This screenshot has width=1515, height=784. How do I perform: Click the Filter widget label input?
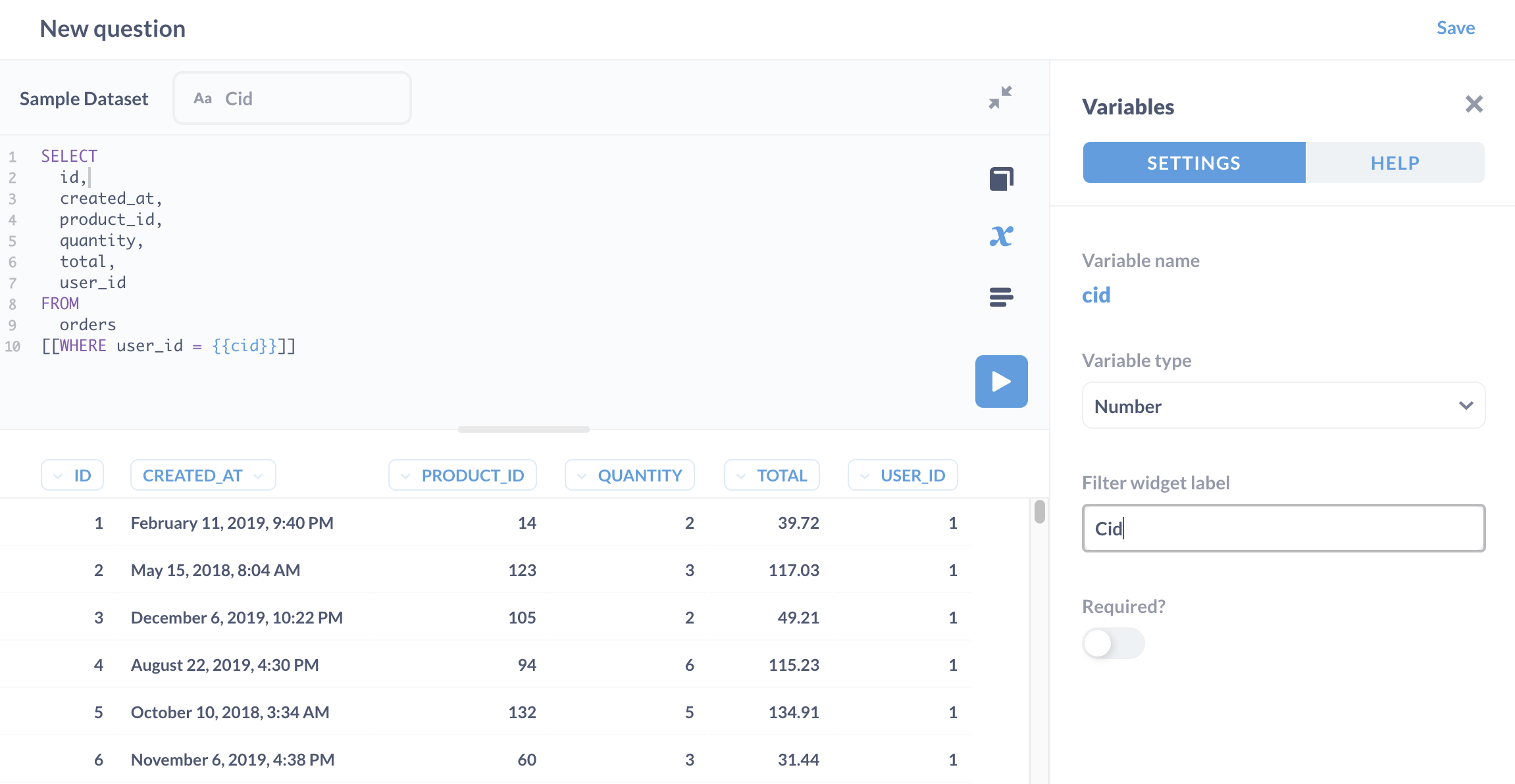click(1283, 528)
